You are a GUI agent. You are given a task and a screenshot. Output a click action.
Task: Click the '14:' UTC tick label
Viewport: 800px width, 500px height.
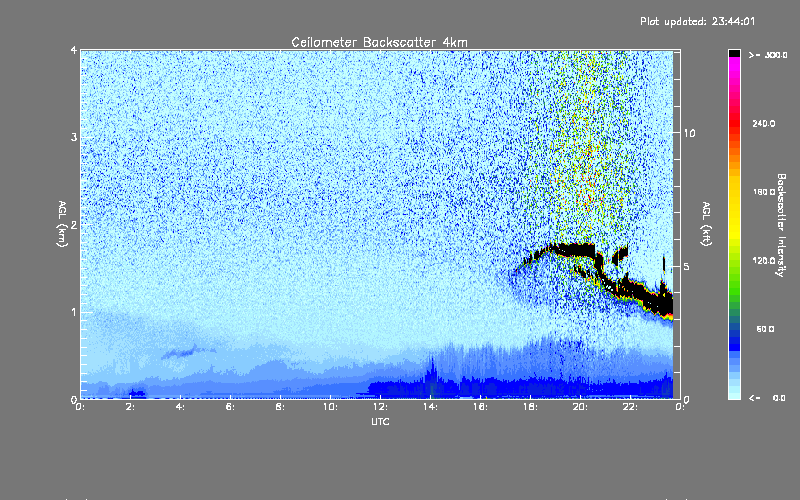tap(431, 407)
